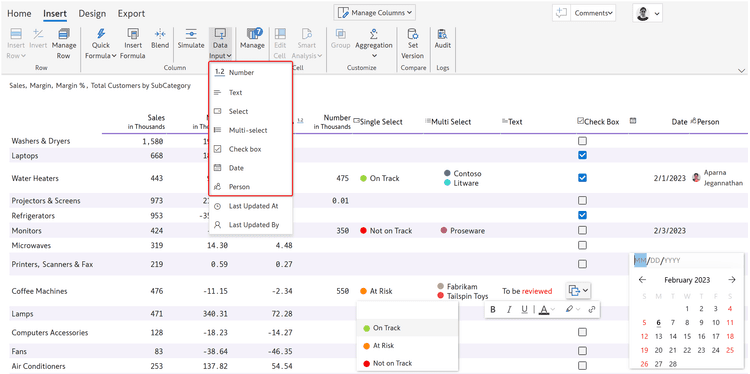Go to previous month in calendar
The image size is (750, 374).
pos(642,280)
